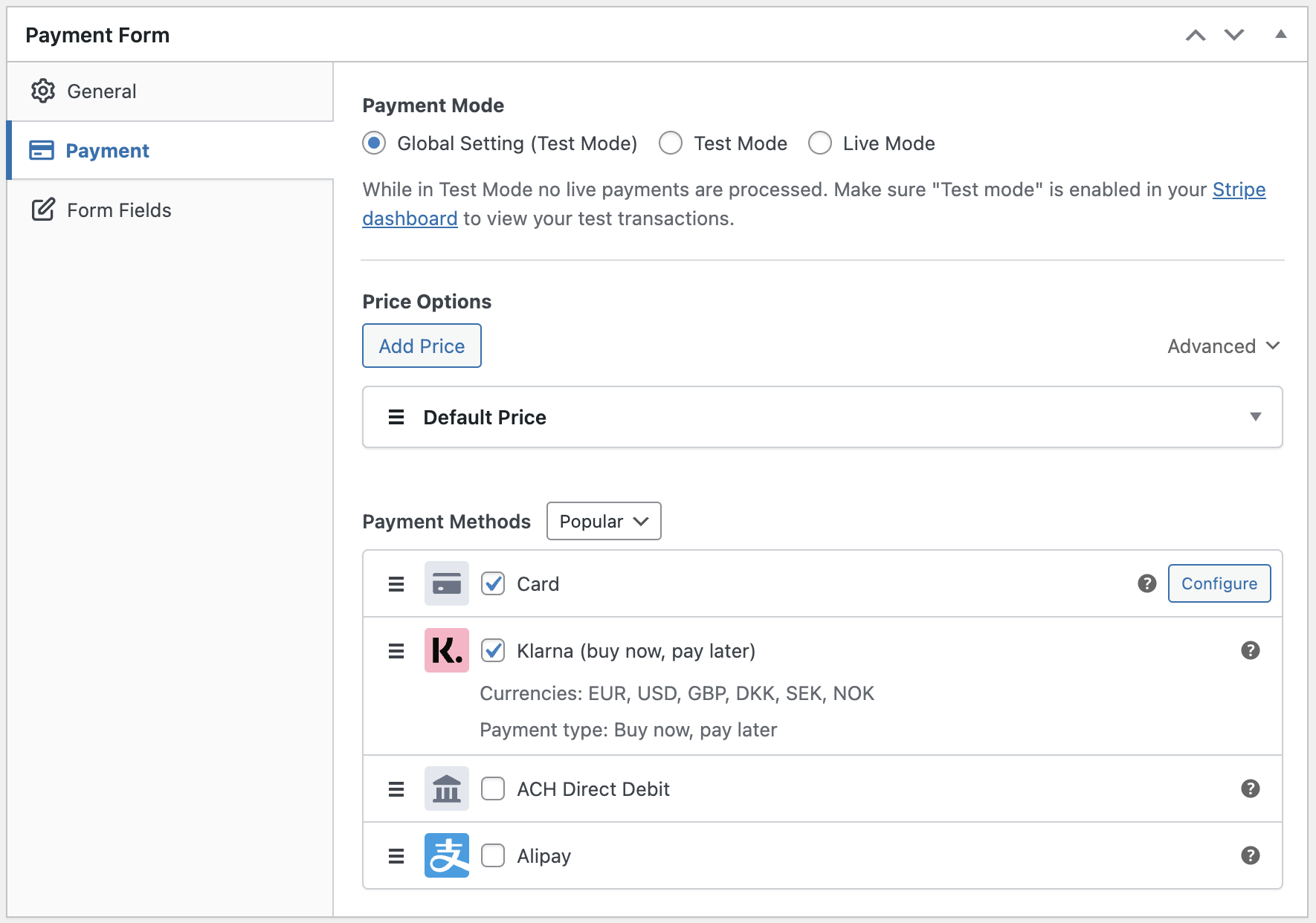Viewport: 1316px width, 923px height.
Task: Expand the Advanced price options
Action: (1223, 346)
